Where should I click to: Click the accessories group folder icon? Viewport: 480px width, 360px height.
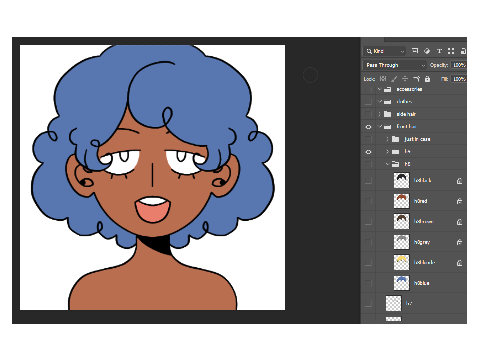[x=387, y=89]
